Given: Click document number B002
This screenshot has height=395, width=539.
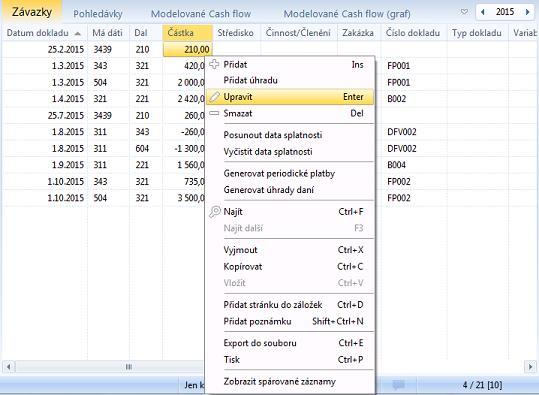Looking at the screenshot, I should pos(397,99).
